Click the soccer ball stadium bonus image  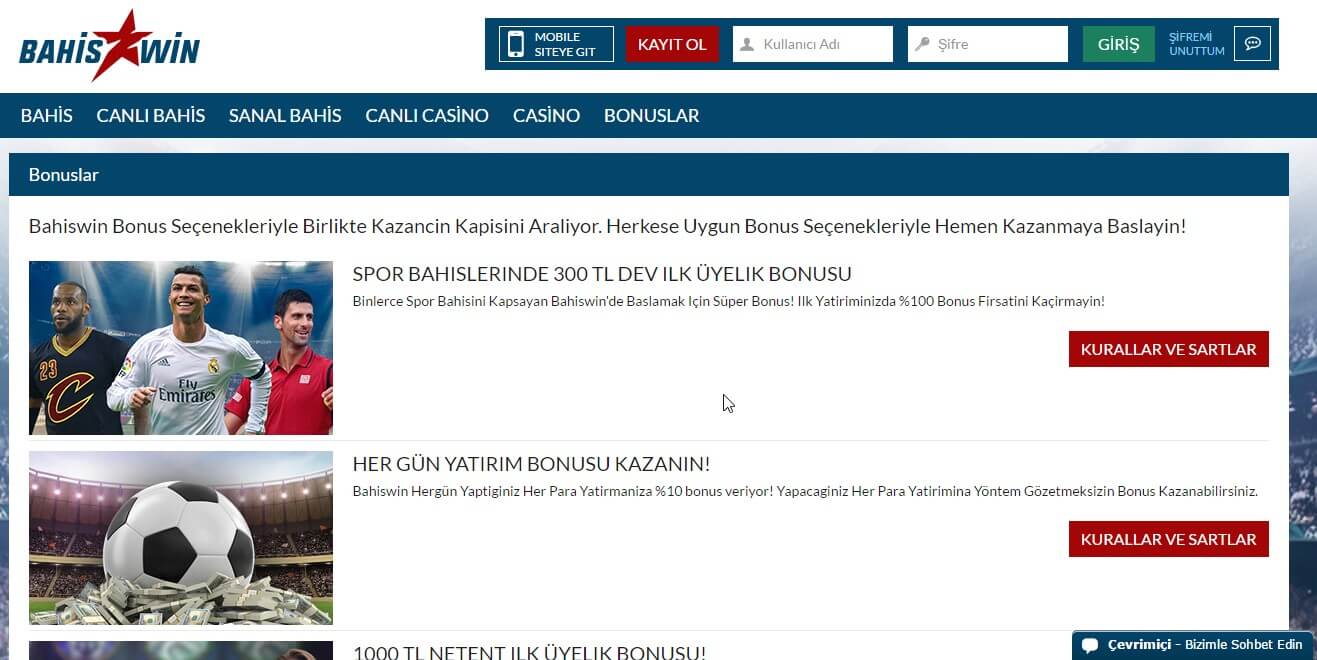tap(181, 537)
